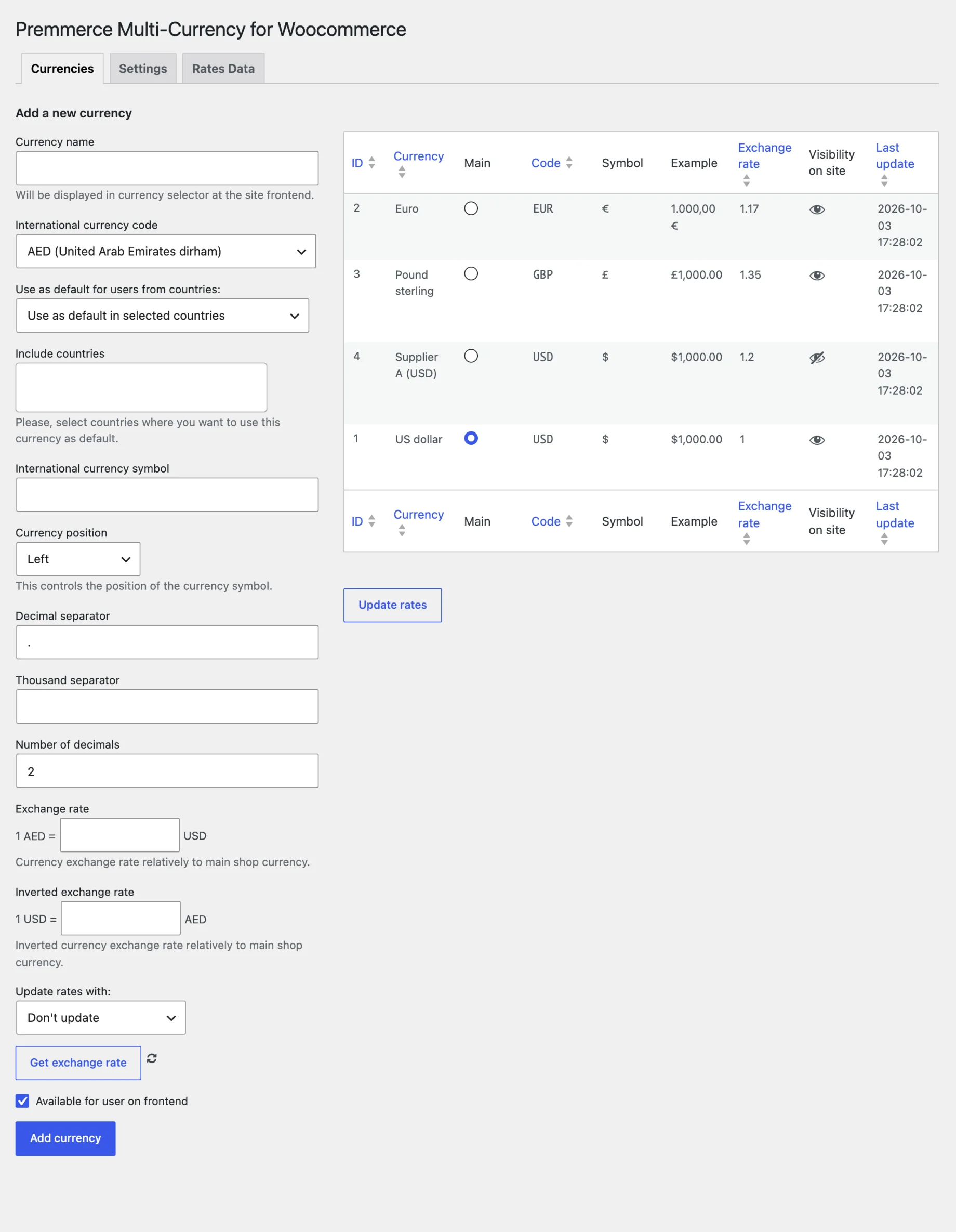Screen dimensions: 956x1232
Task: Click the Last update header link in the top header
Action: [x=895, y=156]
